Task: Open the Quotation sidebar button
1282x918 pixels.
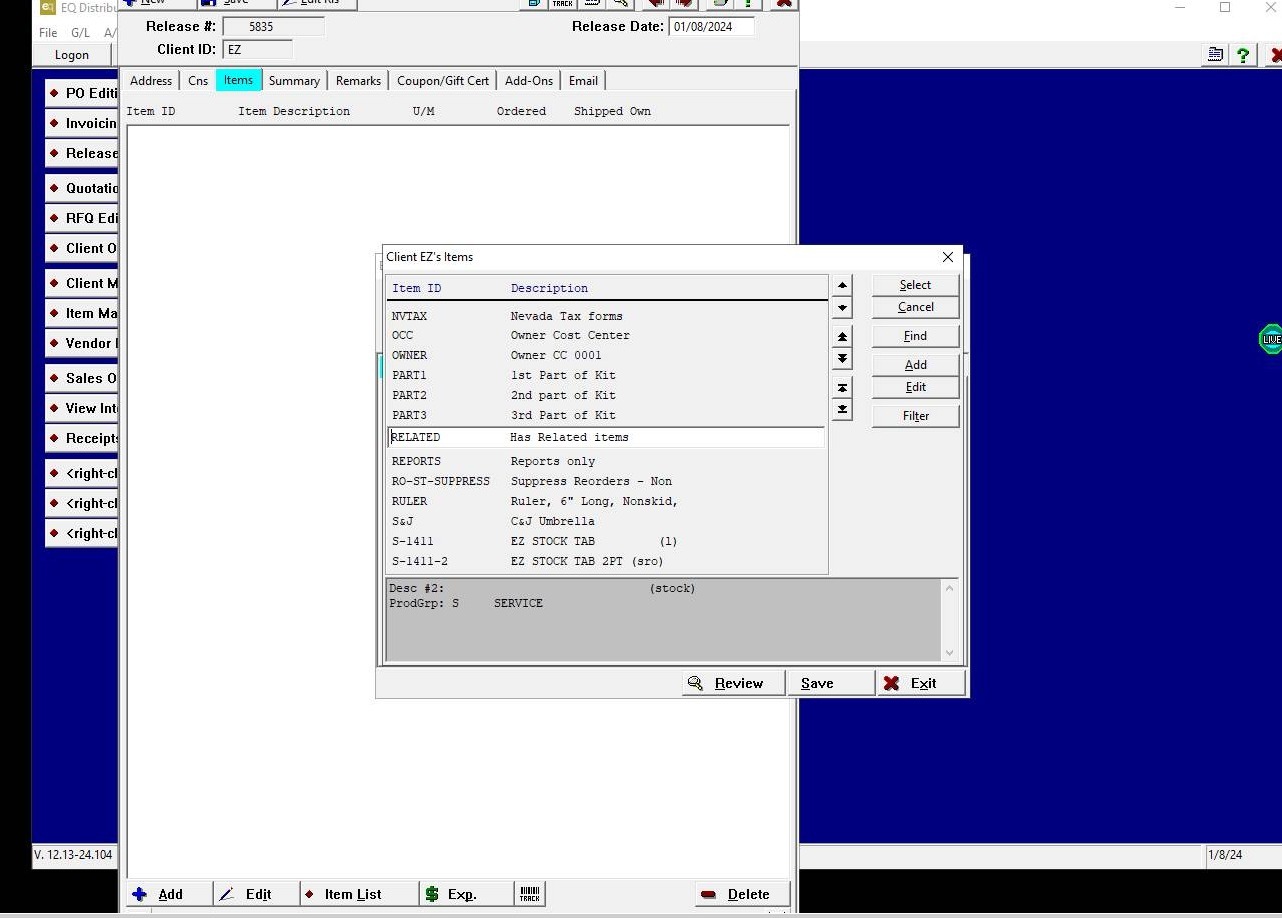Action: click(82, 188)
